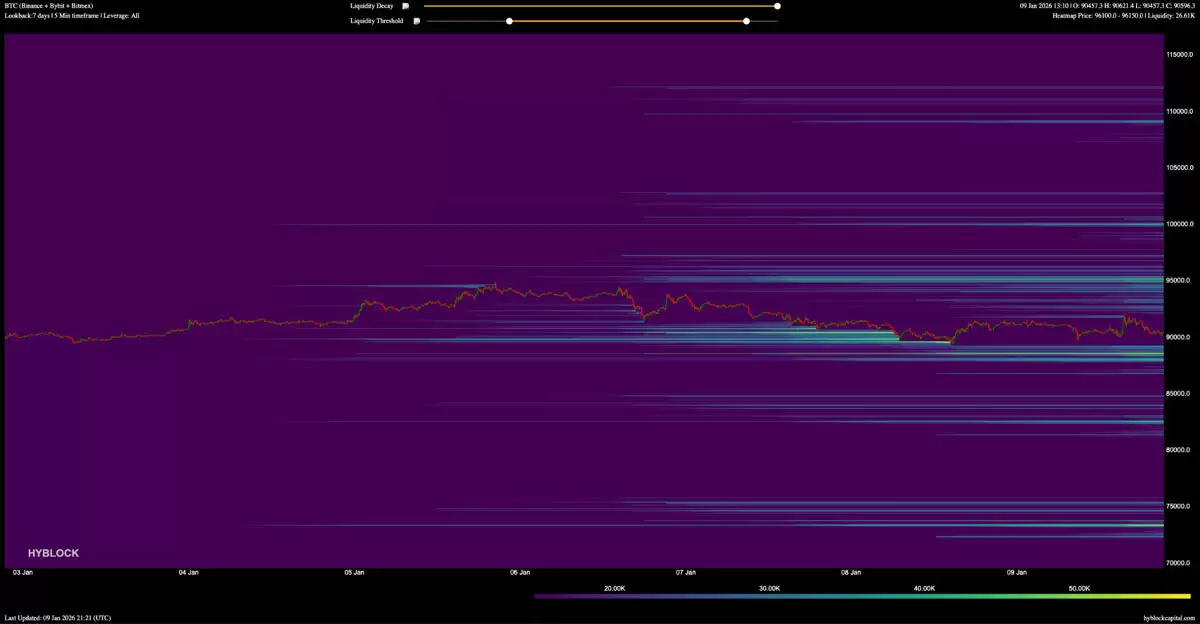Click the right handle of Liquidity Threshold slider
This screenshot has height=624, width=1200.
point(746,20)
